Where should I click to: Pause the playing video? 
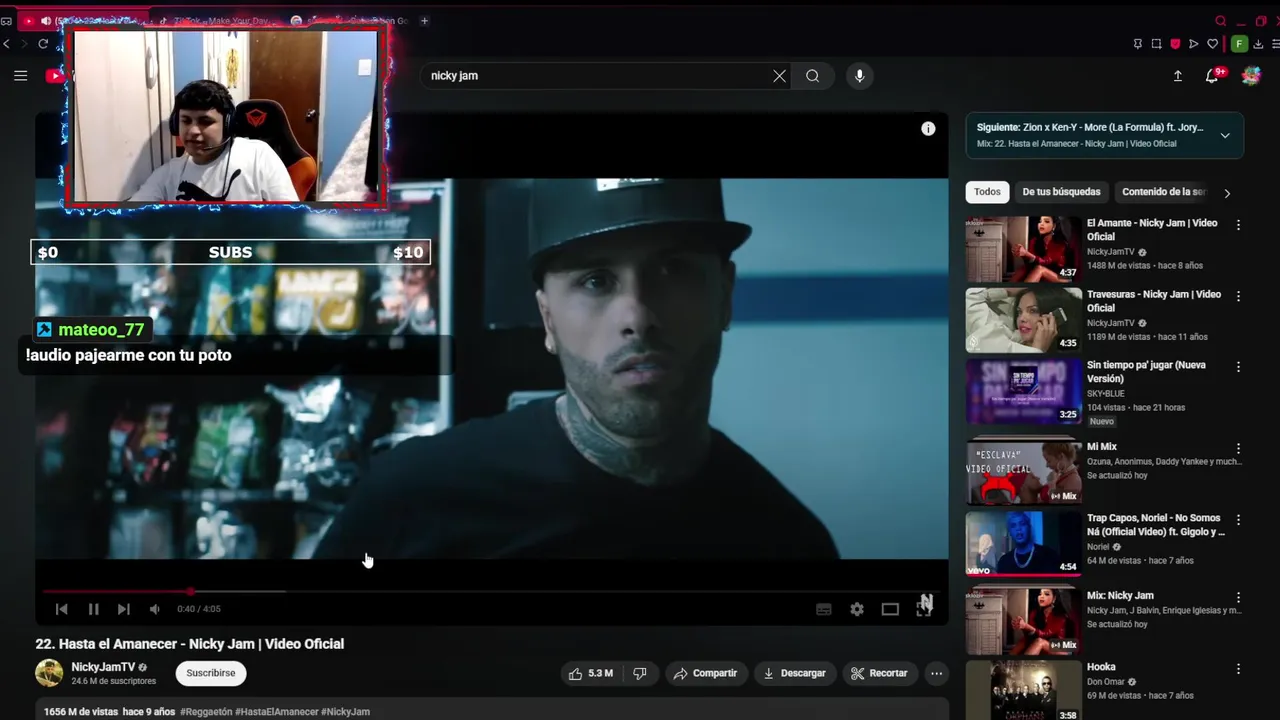(93, 609)
